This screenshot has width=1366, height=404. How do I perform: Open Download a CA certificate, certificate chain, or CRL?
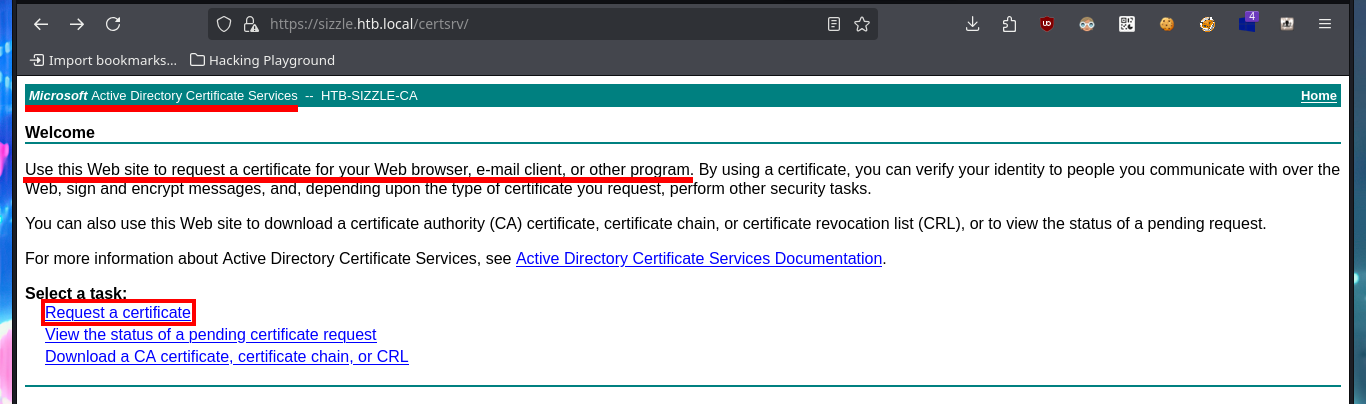click(227, 357)
